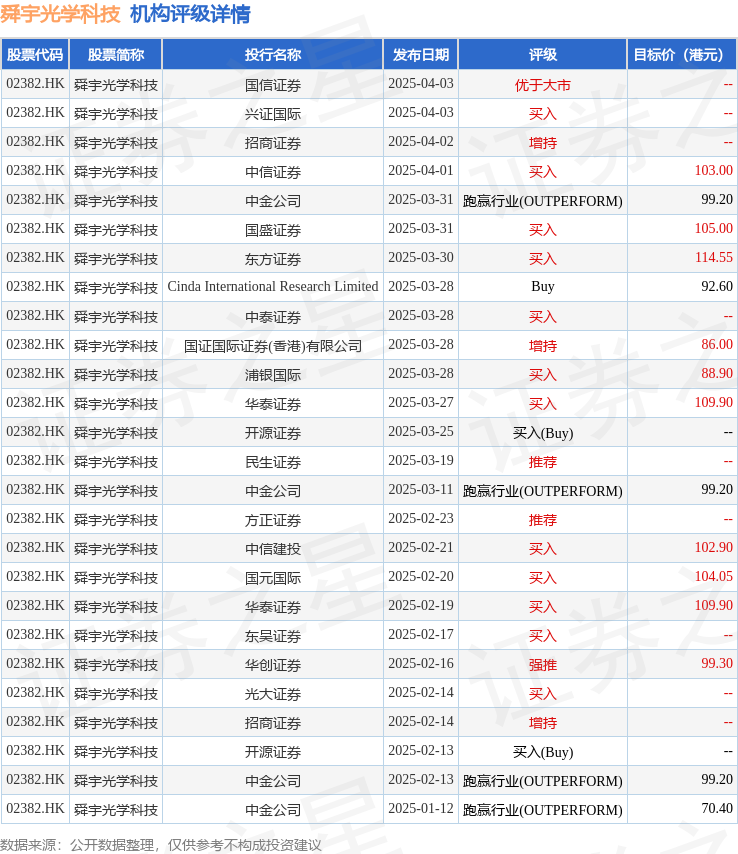
Task: Click the 股票简称 column header
Action: point(115,54)
